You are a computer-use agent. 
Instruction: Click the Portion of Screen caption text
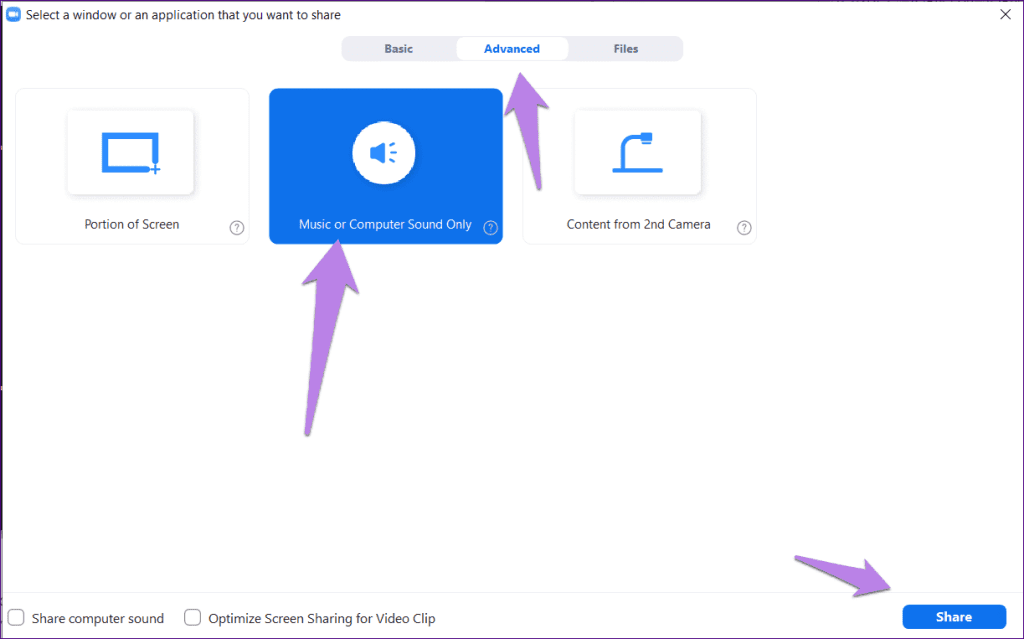click(x=131, y=224)
